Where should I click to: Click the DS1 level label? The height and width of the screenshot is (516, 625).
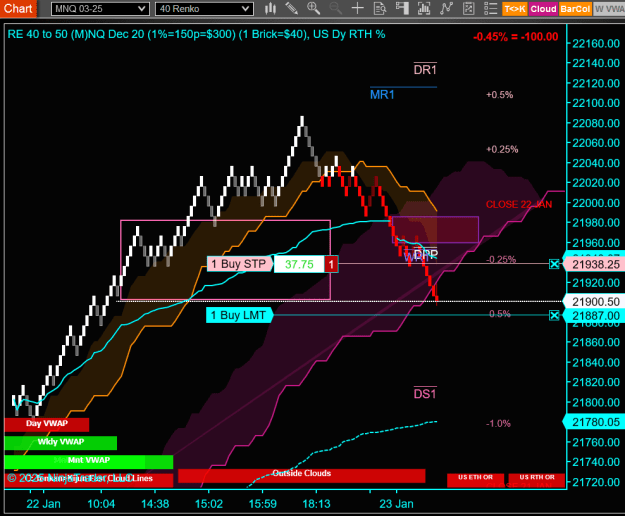425,394
